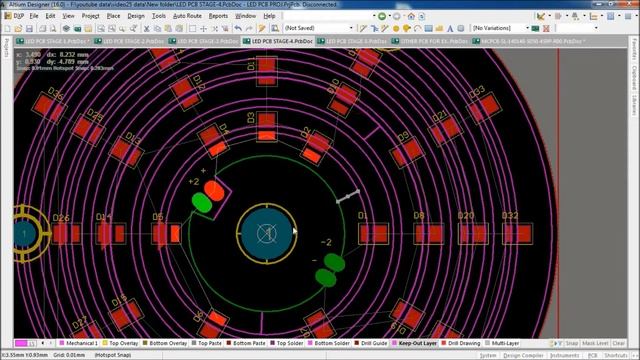The width and height of the screenshot is (640, 360).
Task: Open the Shortcuts panel button
Action: coord(615,356)
